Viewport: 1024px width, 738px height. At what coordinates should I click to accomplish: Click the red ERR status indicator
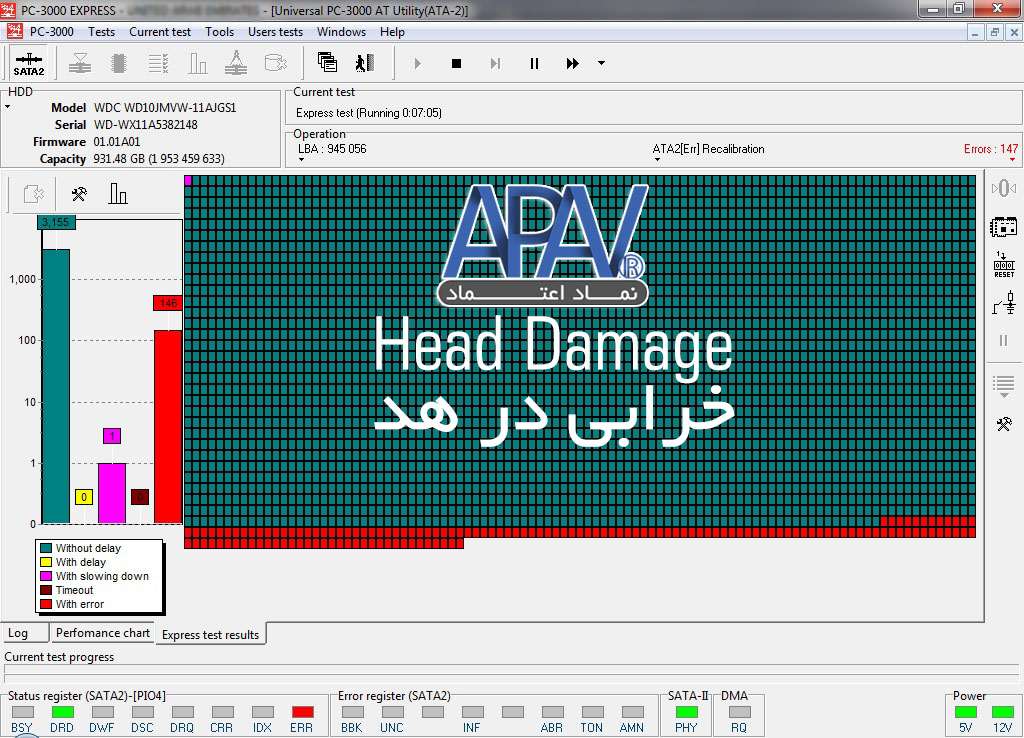pos(302,712)
